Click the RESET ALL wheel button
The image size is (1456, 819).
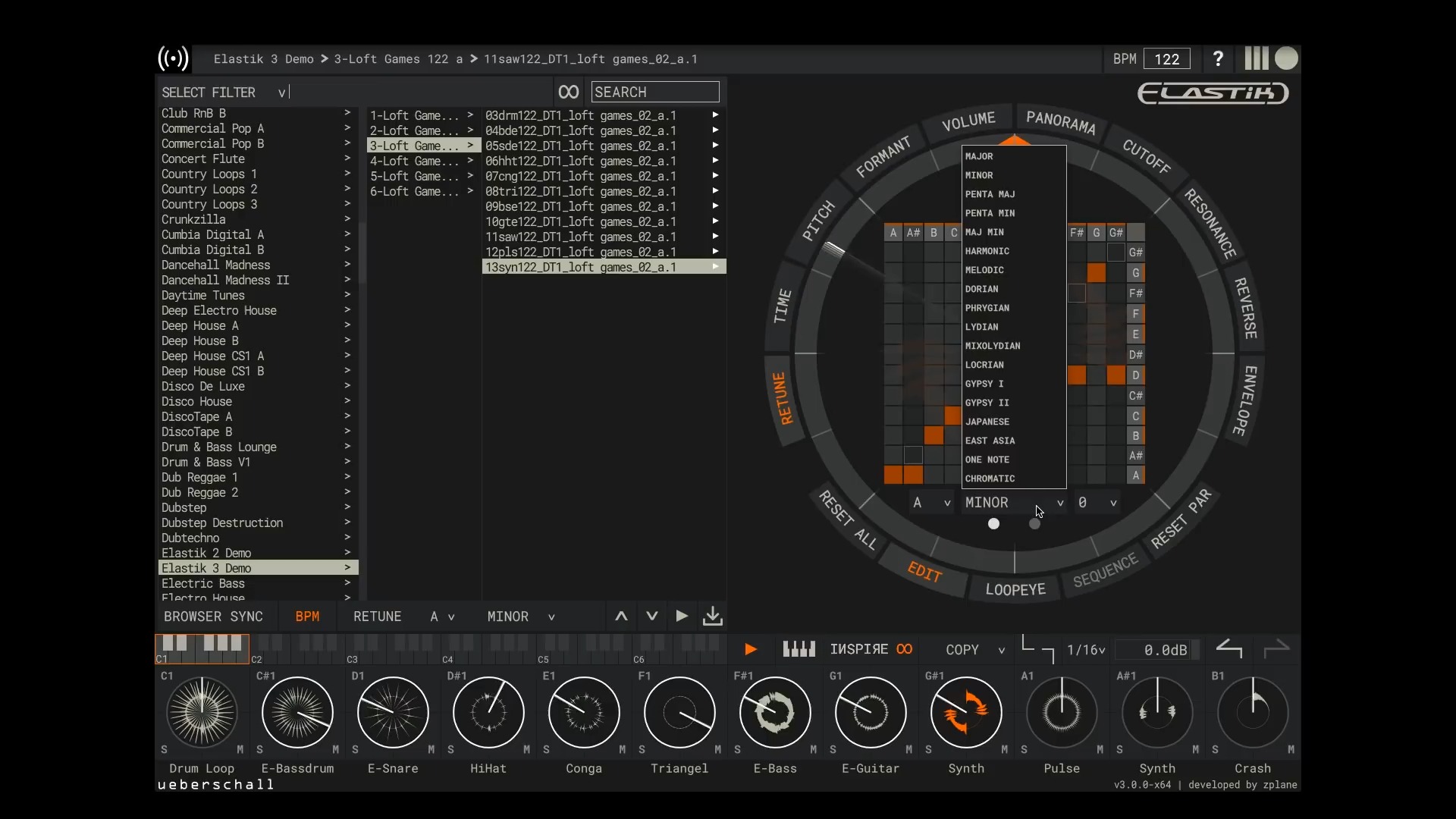coord(848,520)
